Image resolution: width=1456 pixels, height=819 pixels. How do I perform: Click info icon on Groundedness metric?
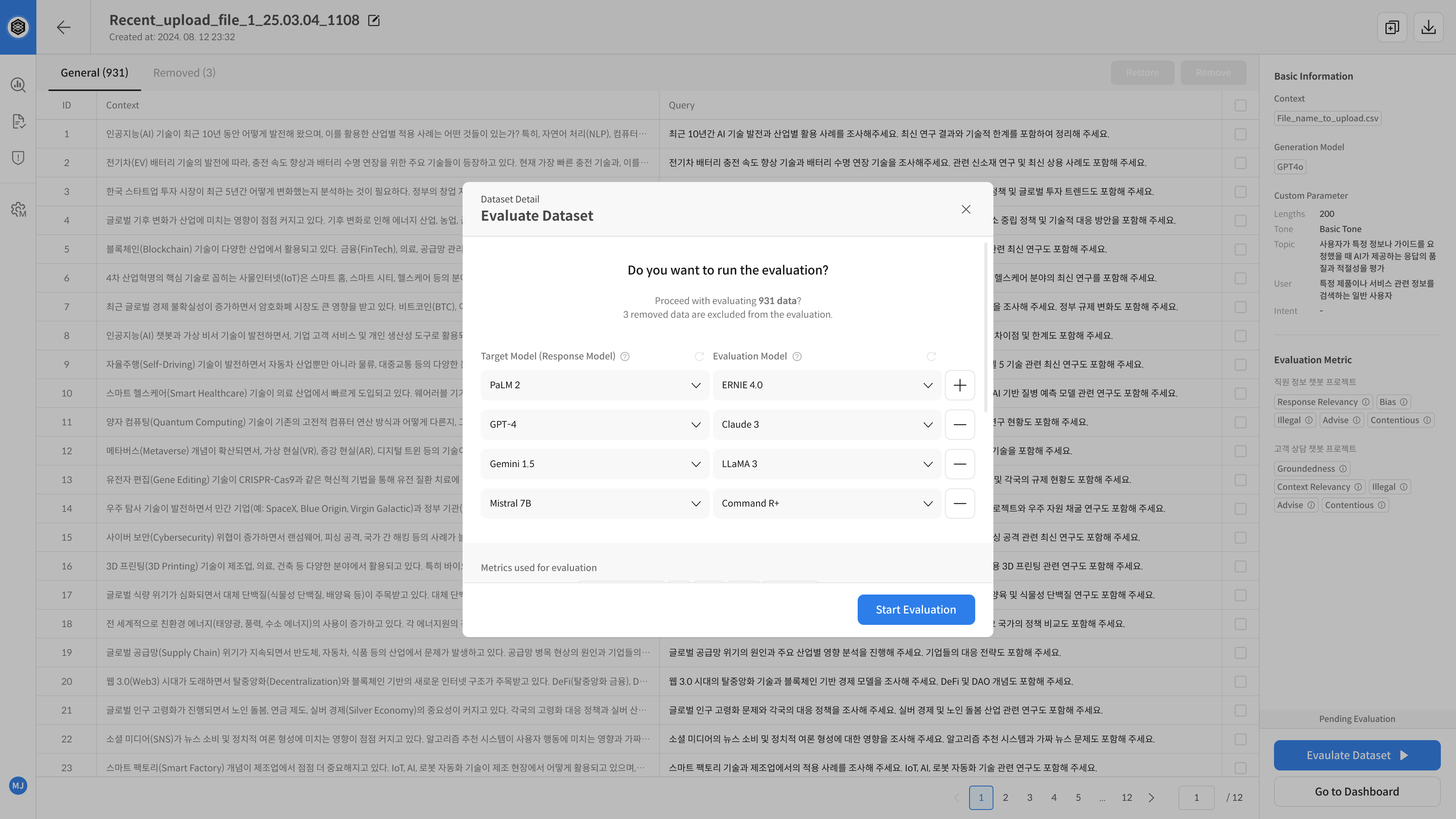tap(1343, 469)
